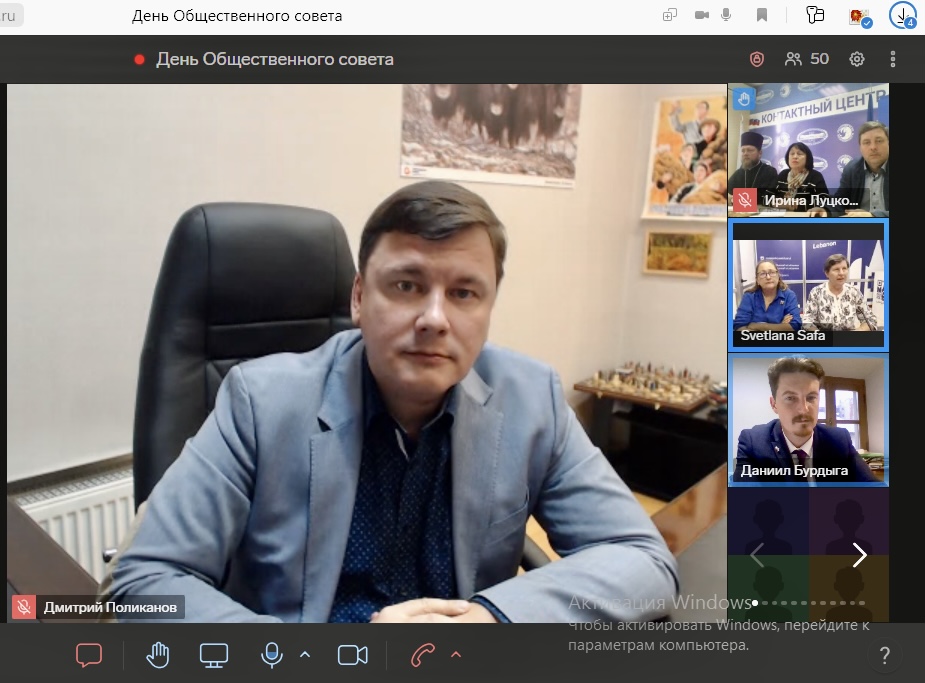925x683 pixels.
Task: Select Ирина Луцко video thumbnail
Action: (x=808, y=150)
